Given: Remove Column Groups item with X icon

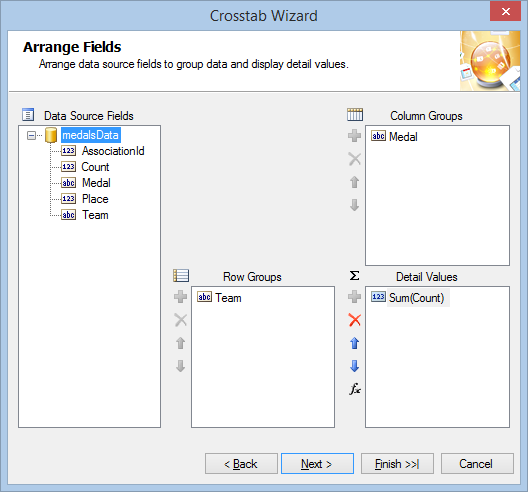Looking at the screenshot, I should (x=355, y=159).
